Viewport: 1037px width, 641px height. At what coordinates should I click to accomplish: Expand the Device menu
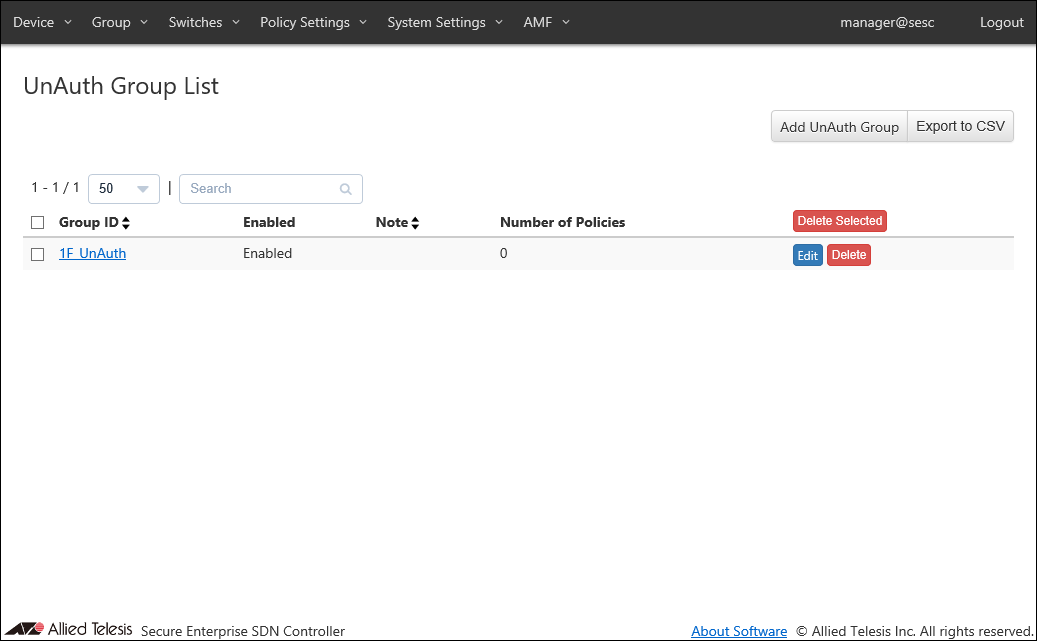[x=42, y=22]
